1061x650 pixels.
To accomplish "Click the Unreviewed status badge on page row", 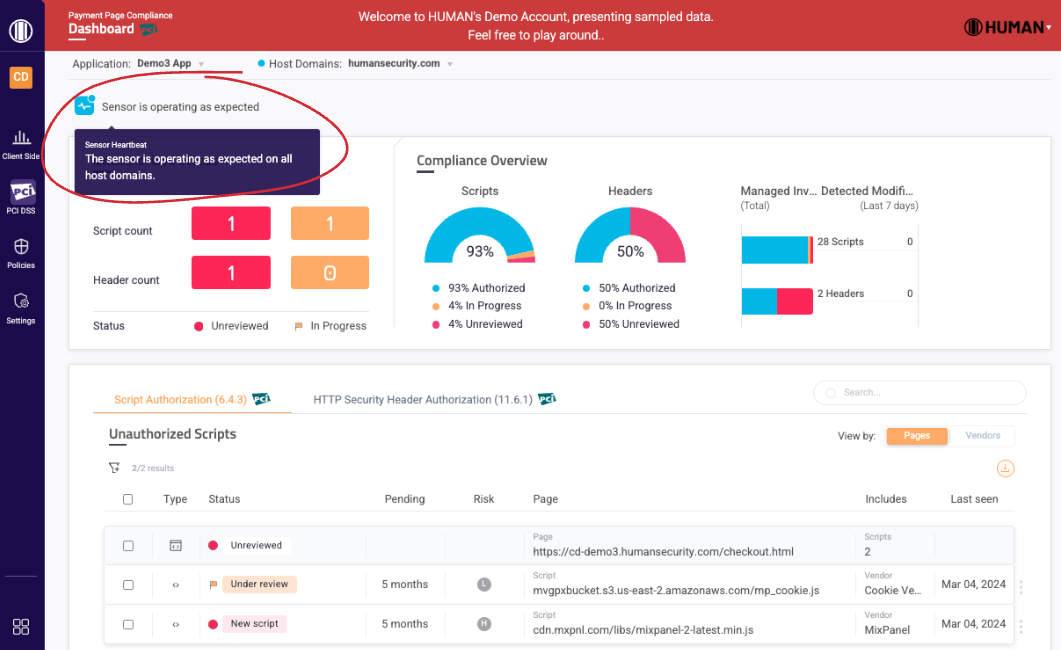I will [x=256, y=545].
